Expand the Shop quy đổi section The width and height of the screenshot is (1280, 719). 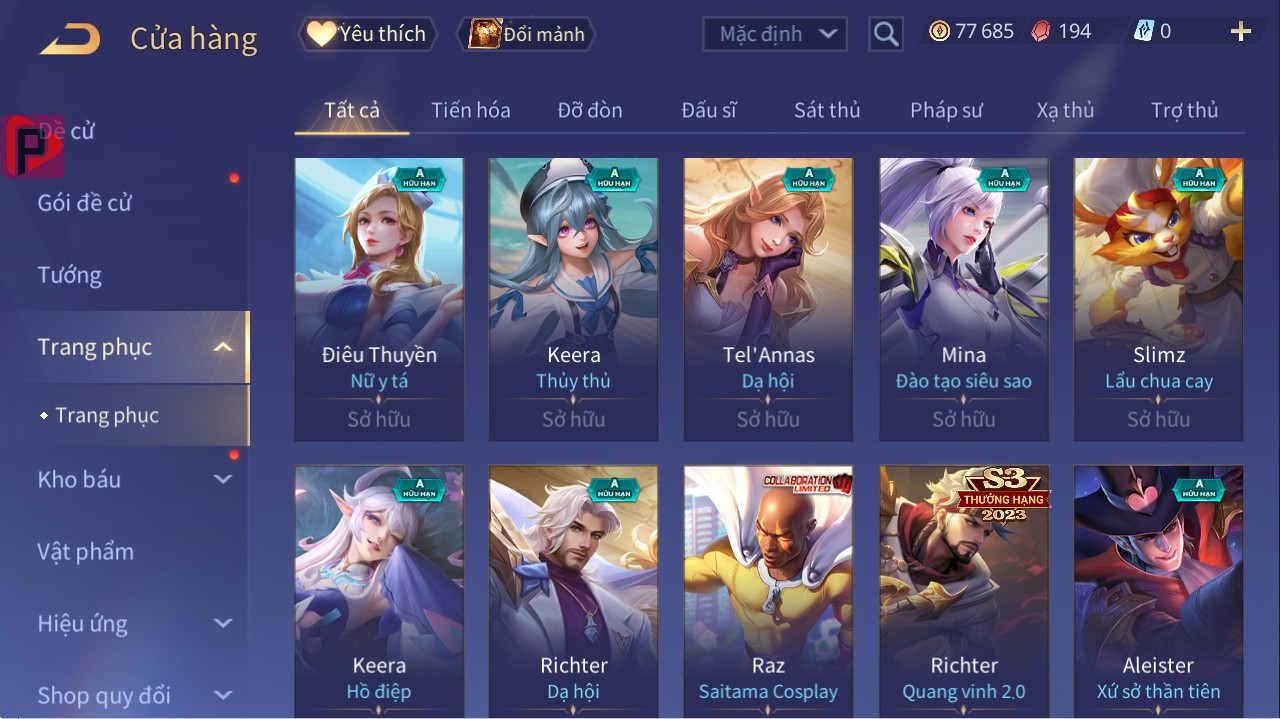223,695
